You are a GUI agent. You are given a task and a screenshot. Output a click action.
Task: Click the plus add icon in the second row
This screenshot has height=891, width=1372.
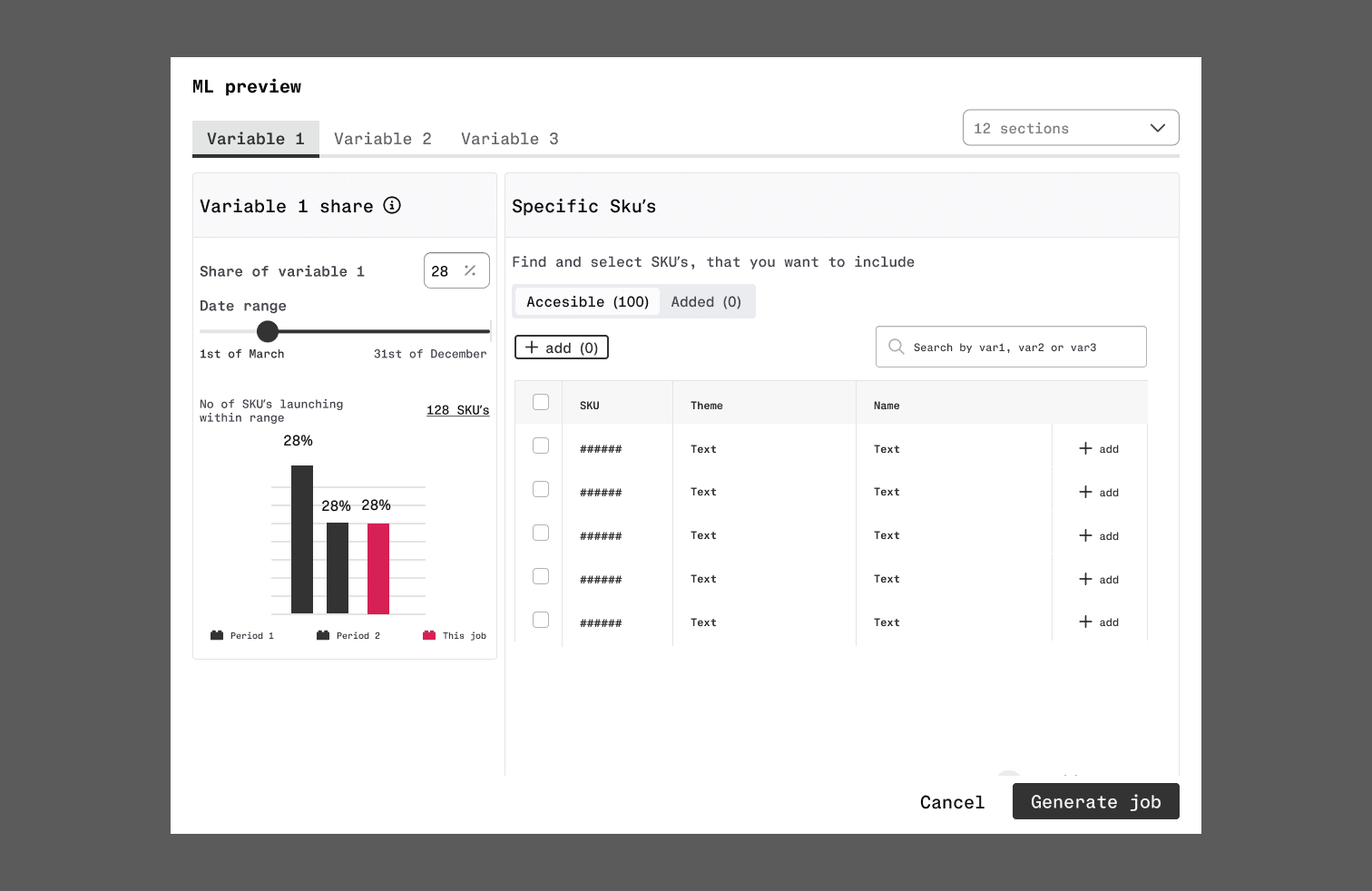1085,492
